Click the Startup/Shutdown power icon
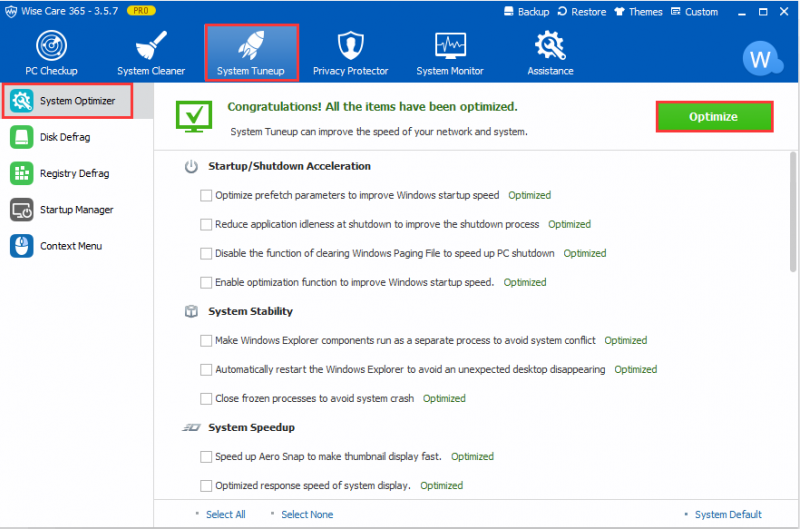This screenshot has height=529, width=800. [x=191, y=166]
